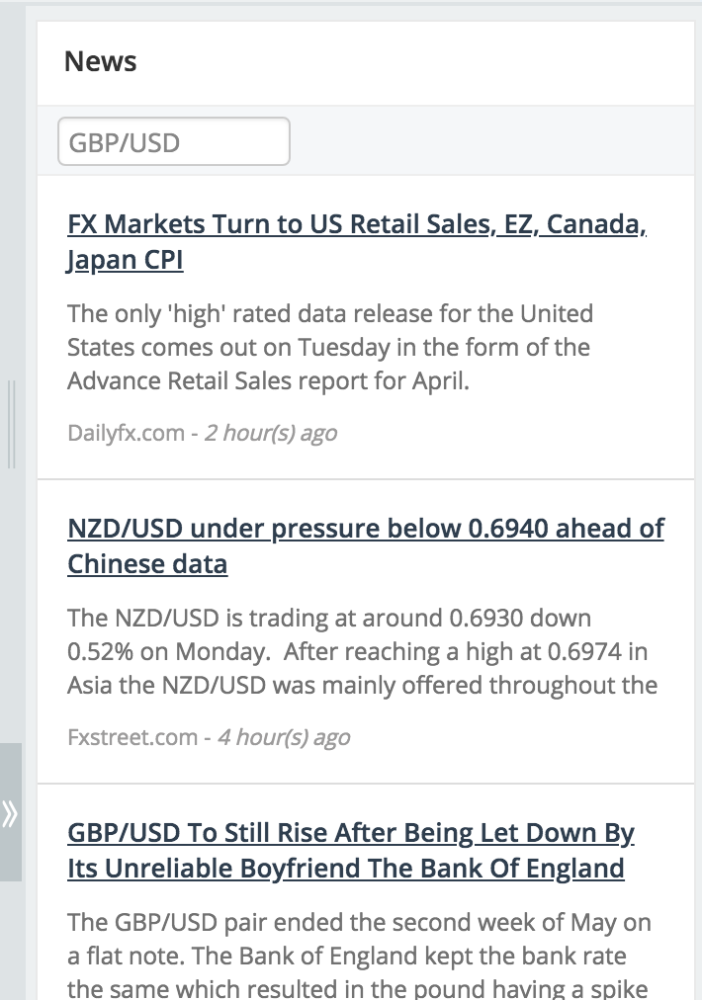This screenshot has width=702, height=1000.
Task: Expand the collapsed side panel double-chevron
Action: pos(10,813)
